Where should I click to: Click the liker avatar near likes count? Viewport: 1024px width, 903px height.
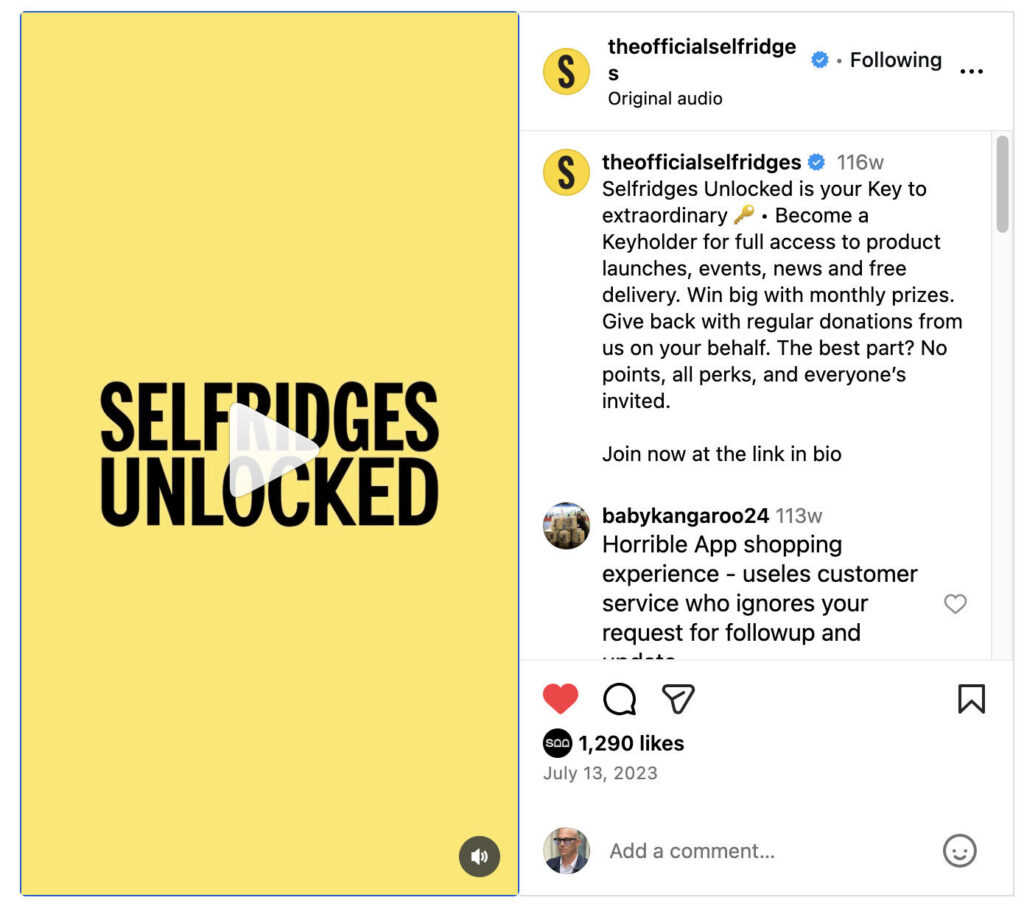(x=557, y=743)
